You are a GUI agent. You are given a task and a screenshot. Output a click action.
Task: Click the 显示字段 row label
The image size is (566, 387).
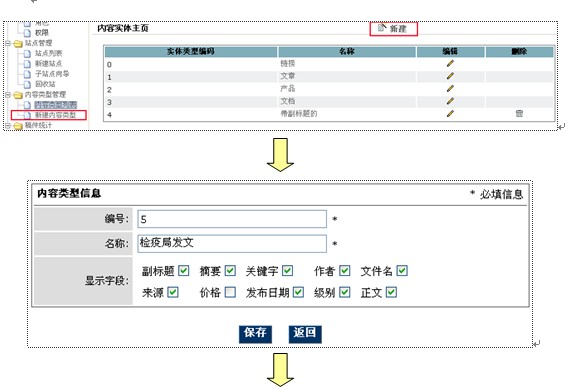[x=107, y=281]
